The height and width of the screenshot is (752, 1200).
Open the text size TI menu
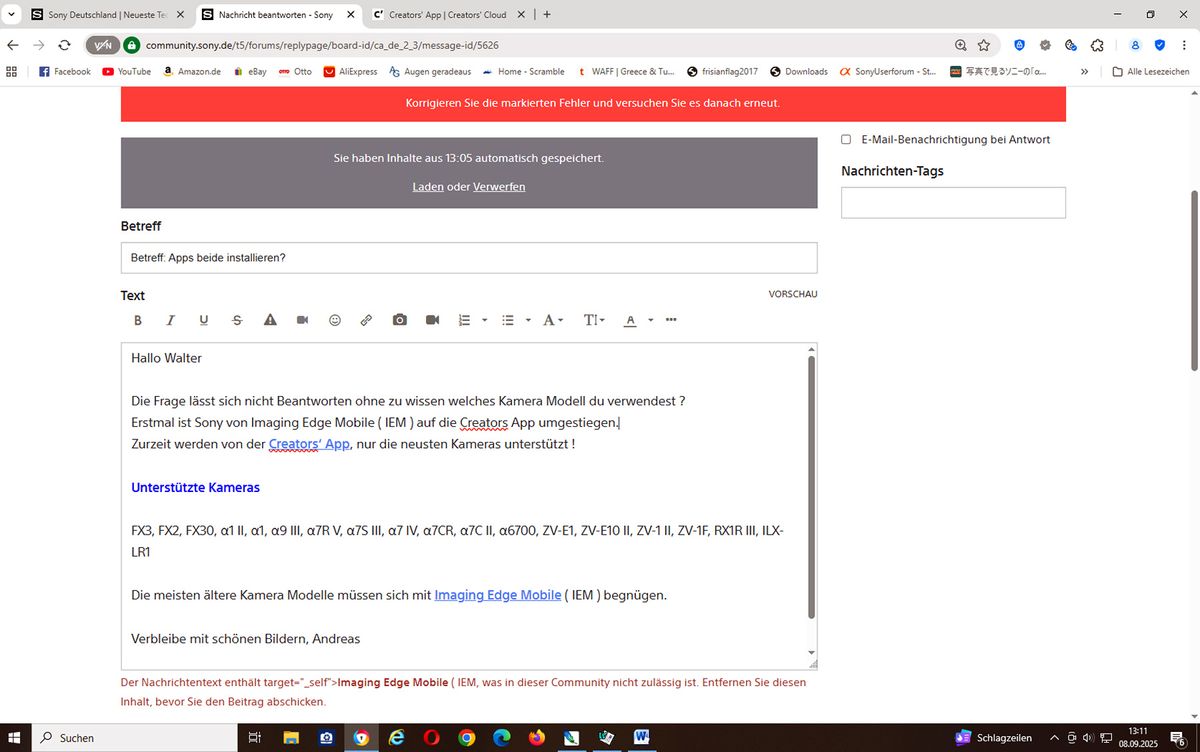[593, 320]
